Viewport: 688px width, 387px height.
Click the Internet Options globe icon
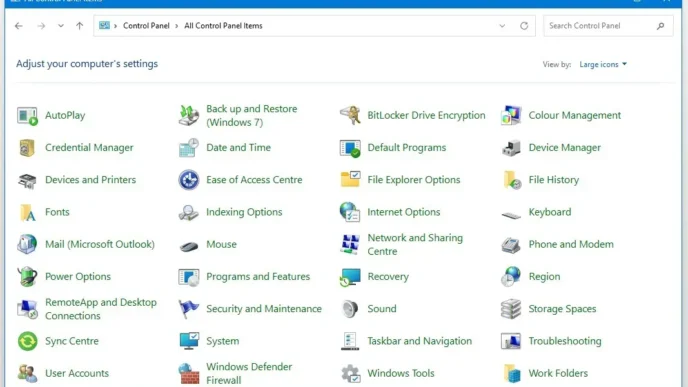tap(350, 212)
